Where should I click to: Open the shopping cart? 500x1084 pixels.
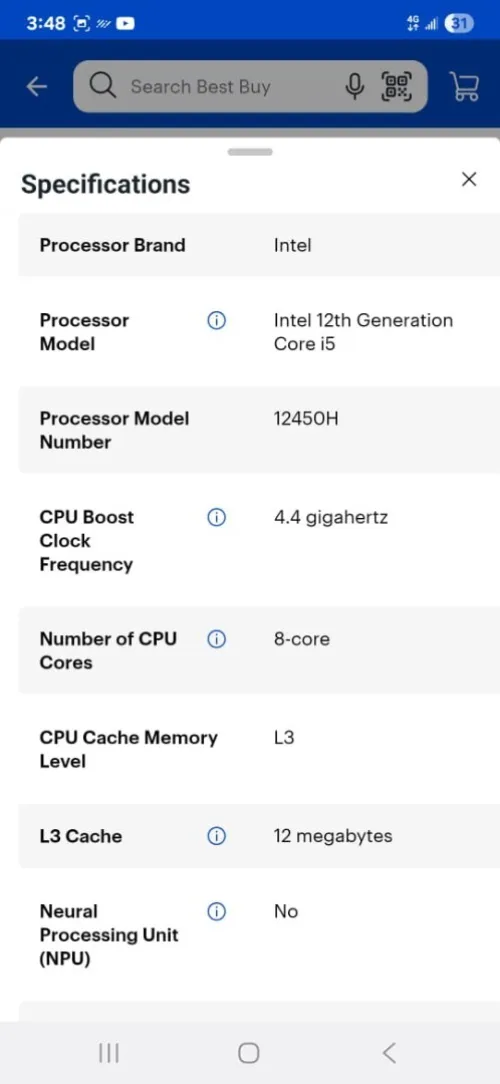[x=464, y=86]
